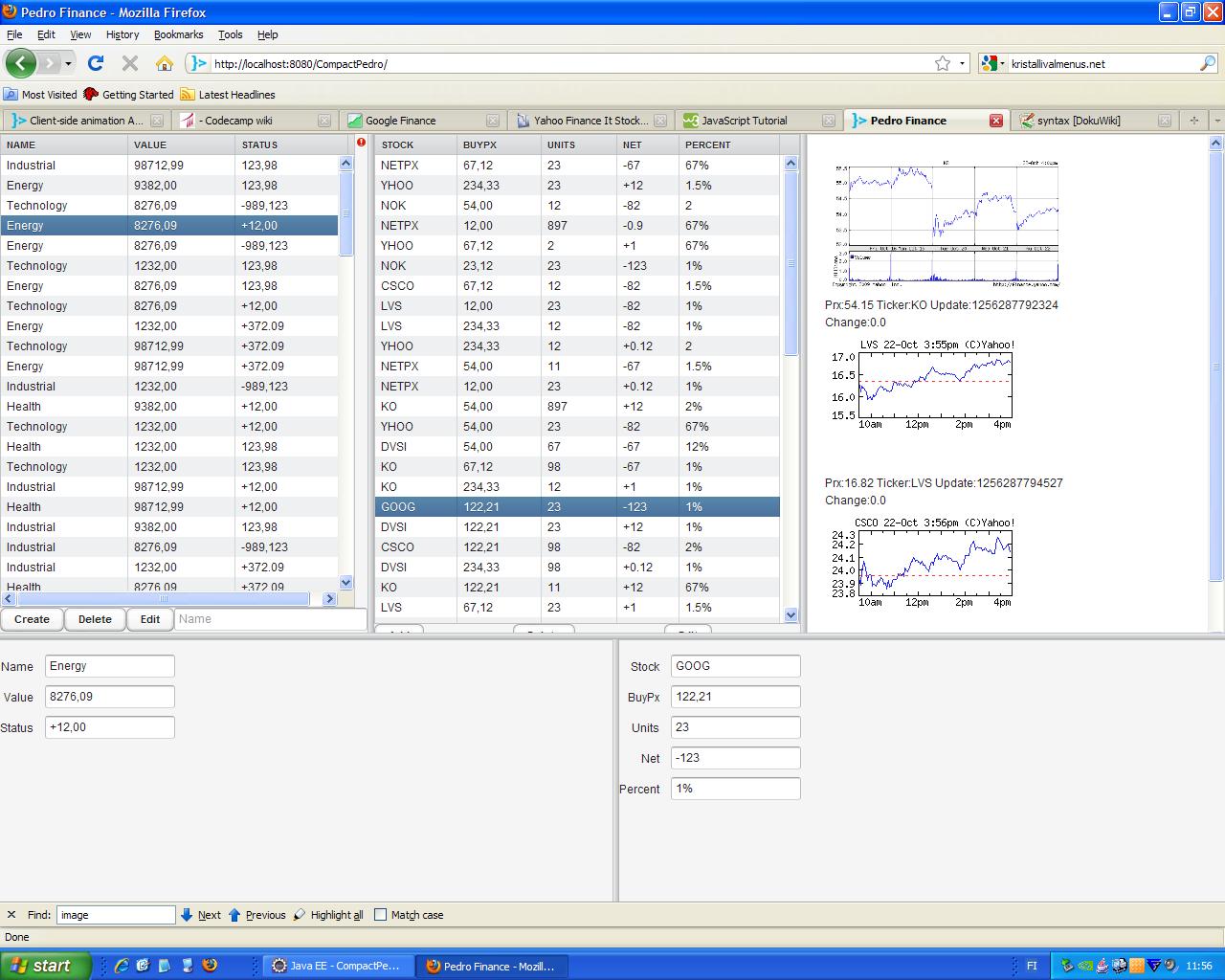Click the Firefox back arrow button
Image resolution: width=1225 pixels, height=980 pixels.
coord(21,63)
